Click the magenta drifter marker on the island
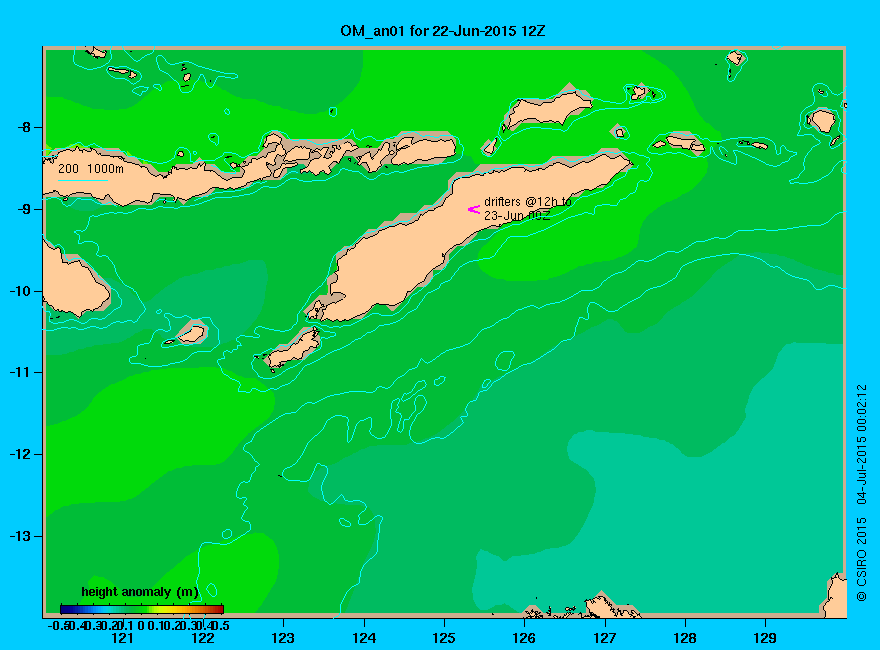 (474, 209)
